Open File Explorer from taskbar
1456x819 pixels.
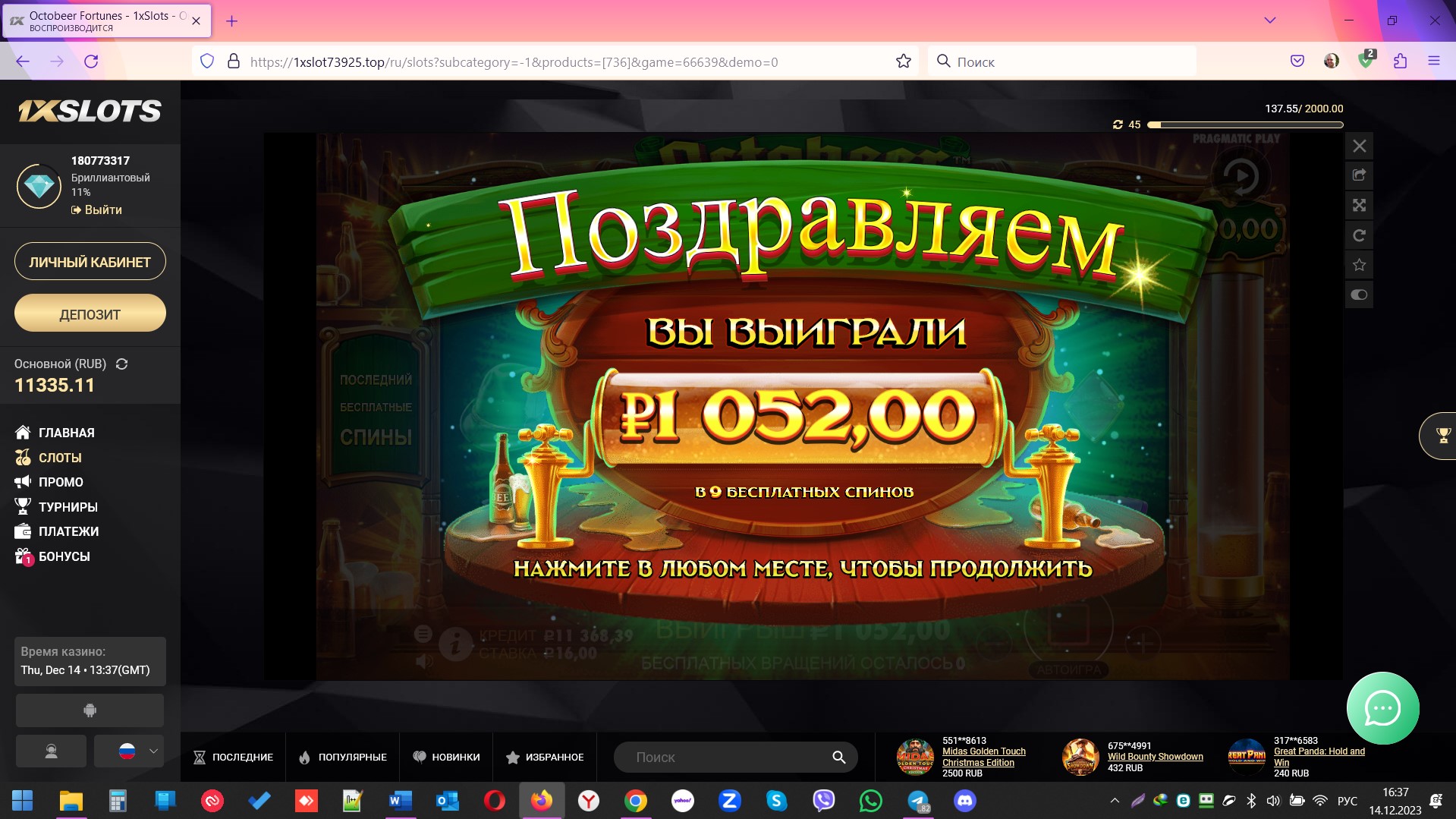click(71, 801)
